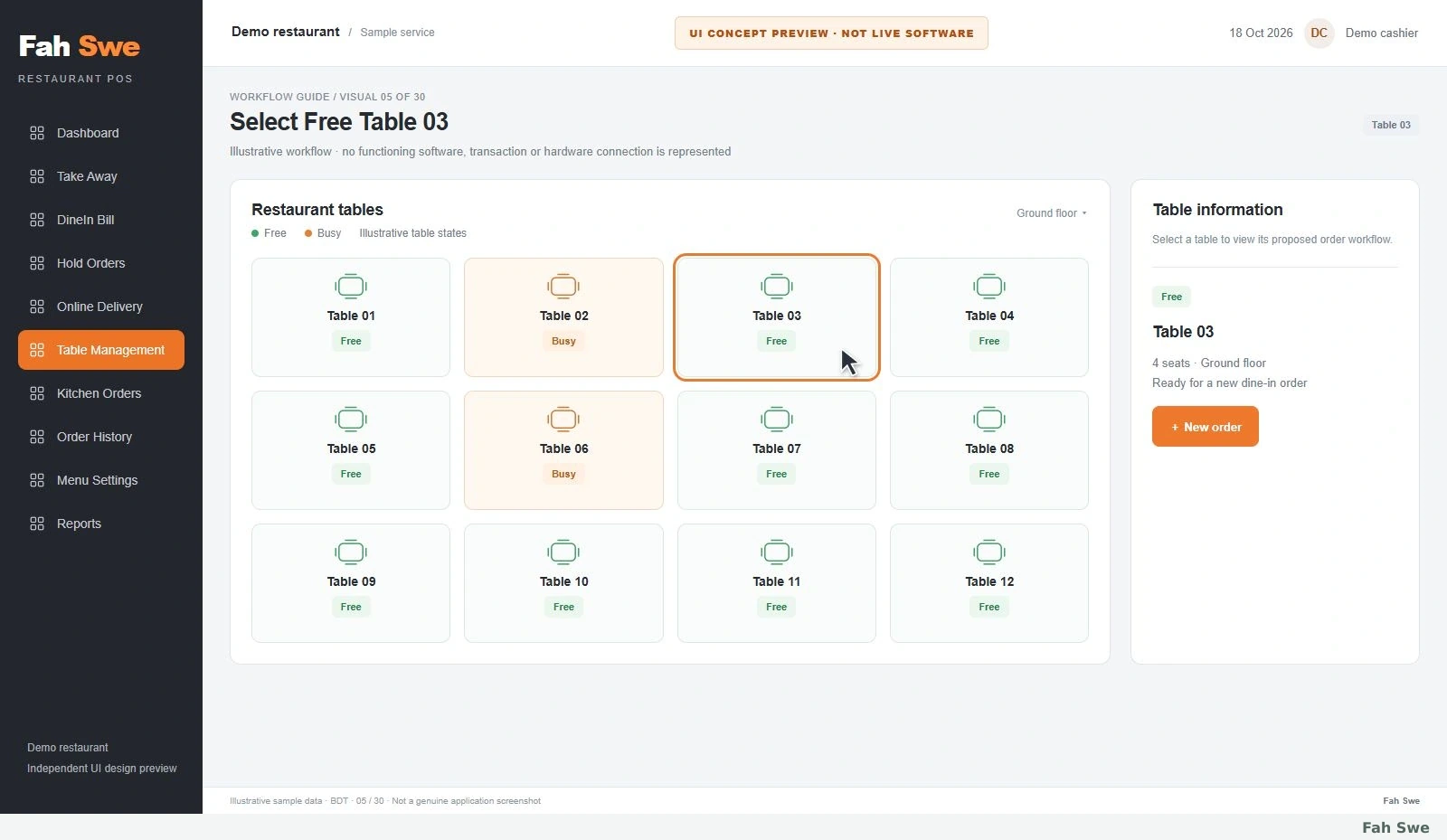Click the Fah Swe logo
Viewport: 1447px width, 840px height.
[x=80, y=46]
